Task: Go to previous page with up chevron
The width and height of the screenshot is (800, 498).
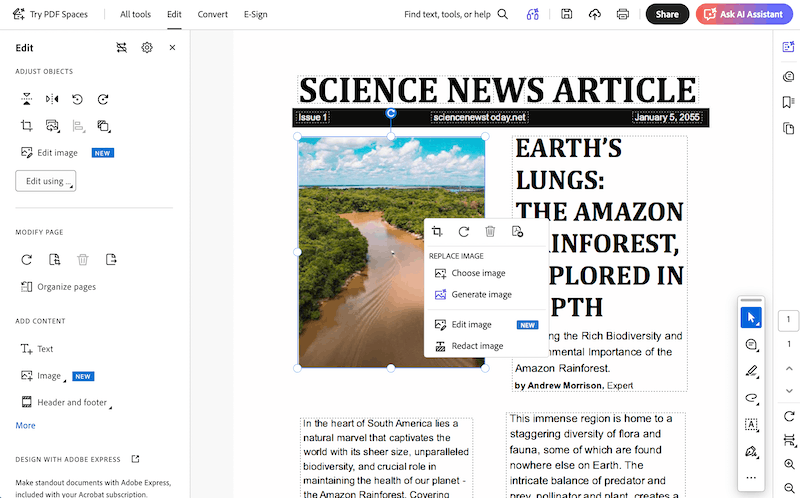Action: (x=789, y=368)
